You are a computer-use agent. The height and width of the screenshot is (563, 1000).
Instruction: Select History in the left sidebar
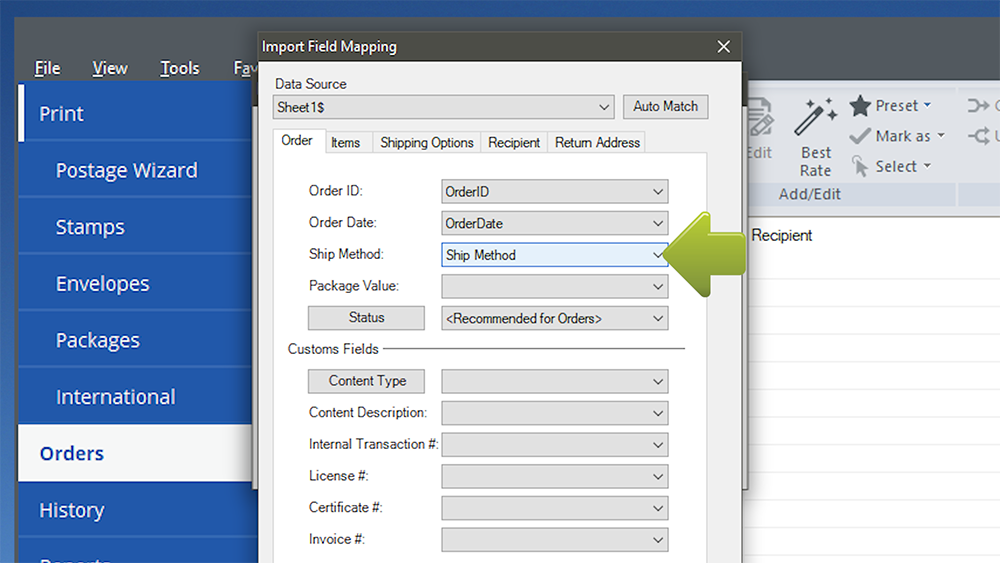pyautogui.click(x=71, y=510)
